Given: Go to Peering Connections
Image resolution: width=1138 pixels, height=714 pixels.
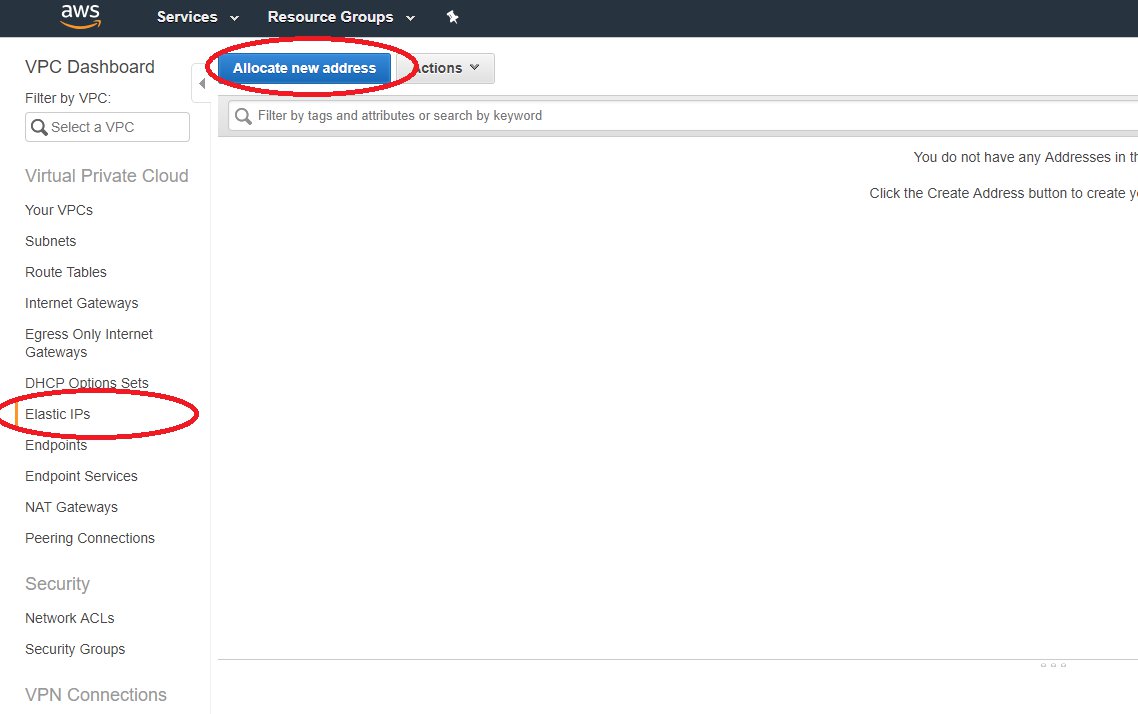Looking at the screenshot, I should click(90, 538).
